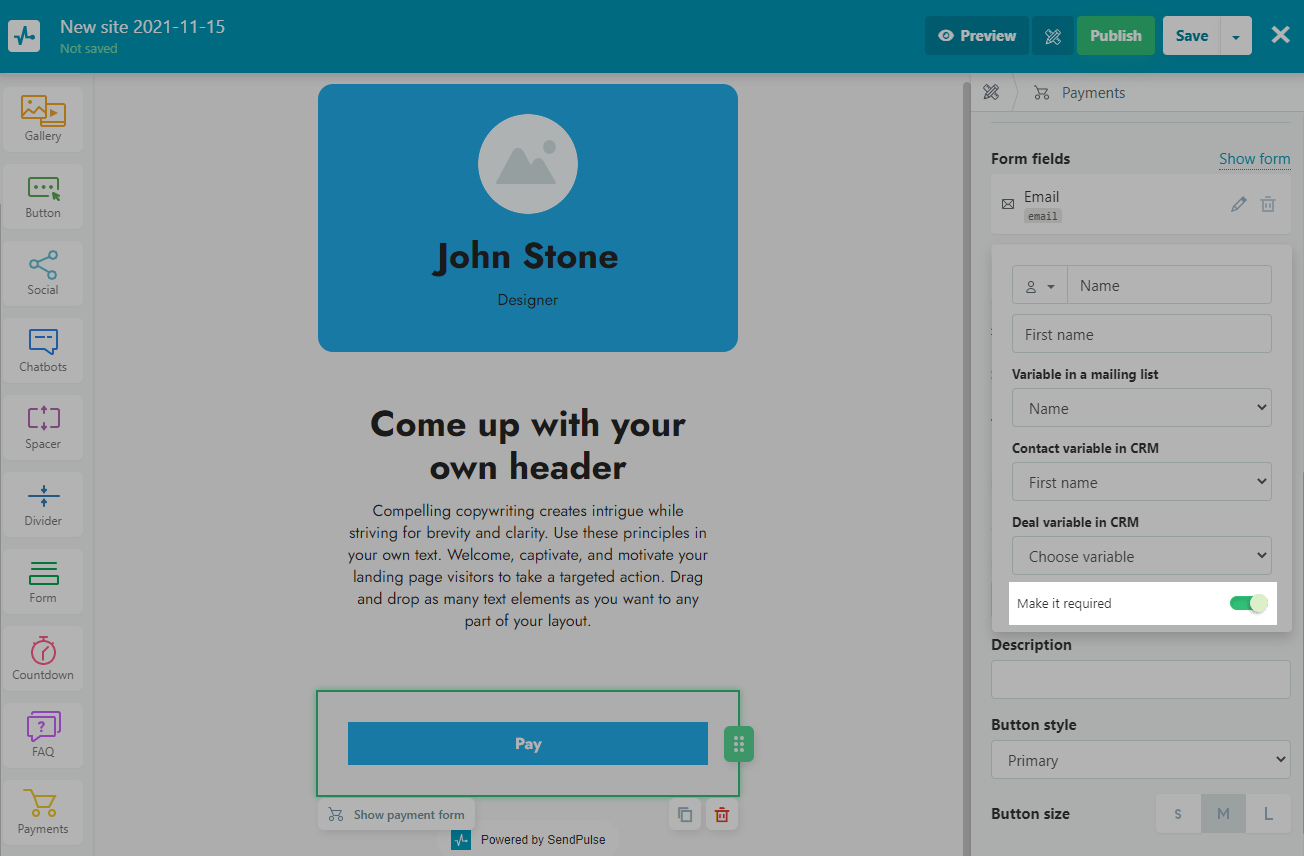Image resolution: width=1304 pixels, height=856 pixels.
Task: Click the Description input field
Action: pyautogui.click(x=1141, y=679)
